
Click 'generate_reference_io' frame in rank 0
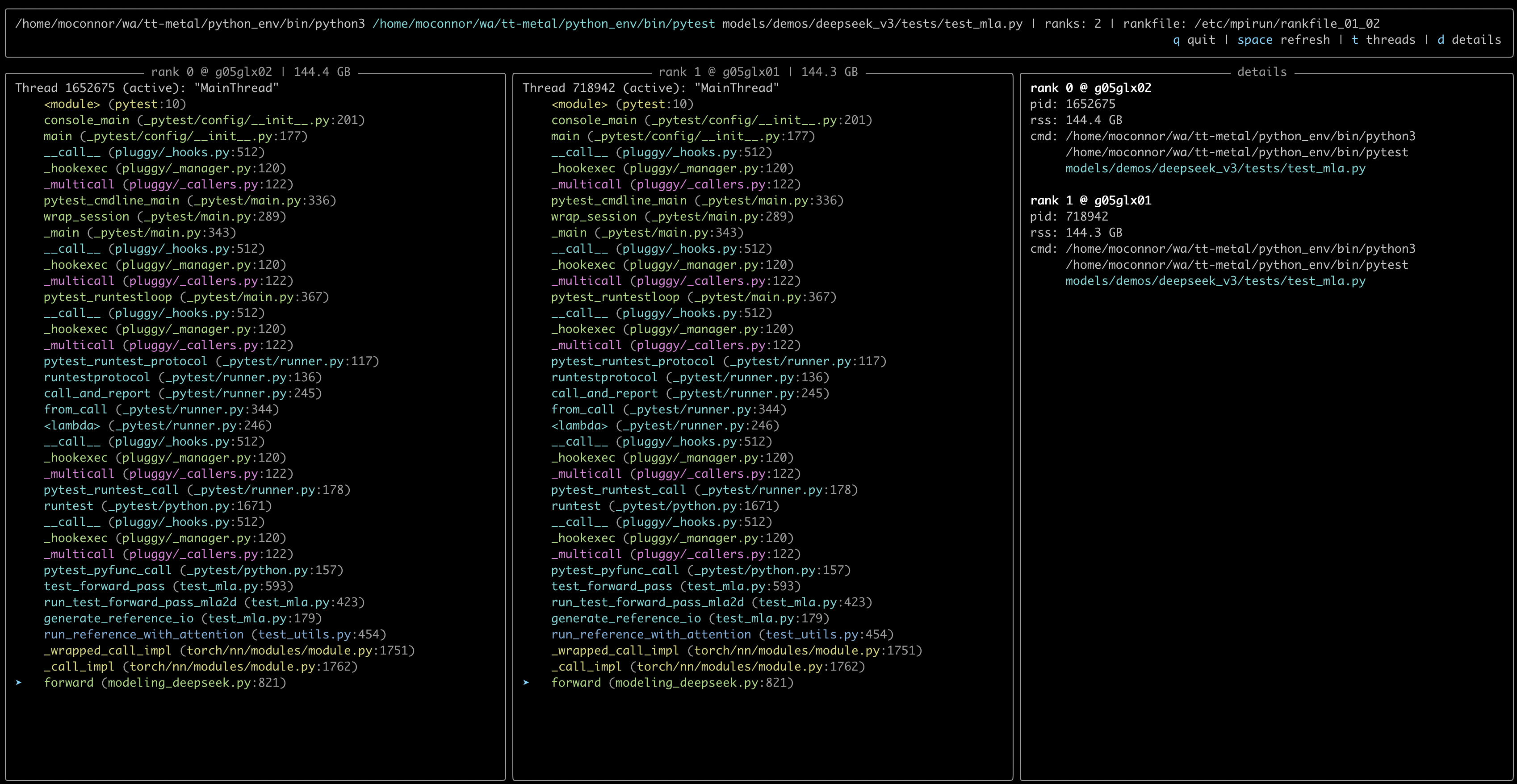click(x=183, y=619)
